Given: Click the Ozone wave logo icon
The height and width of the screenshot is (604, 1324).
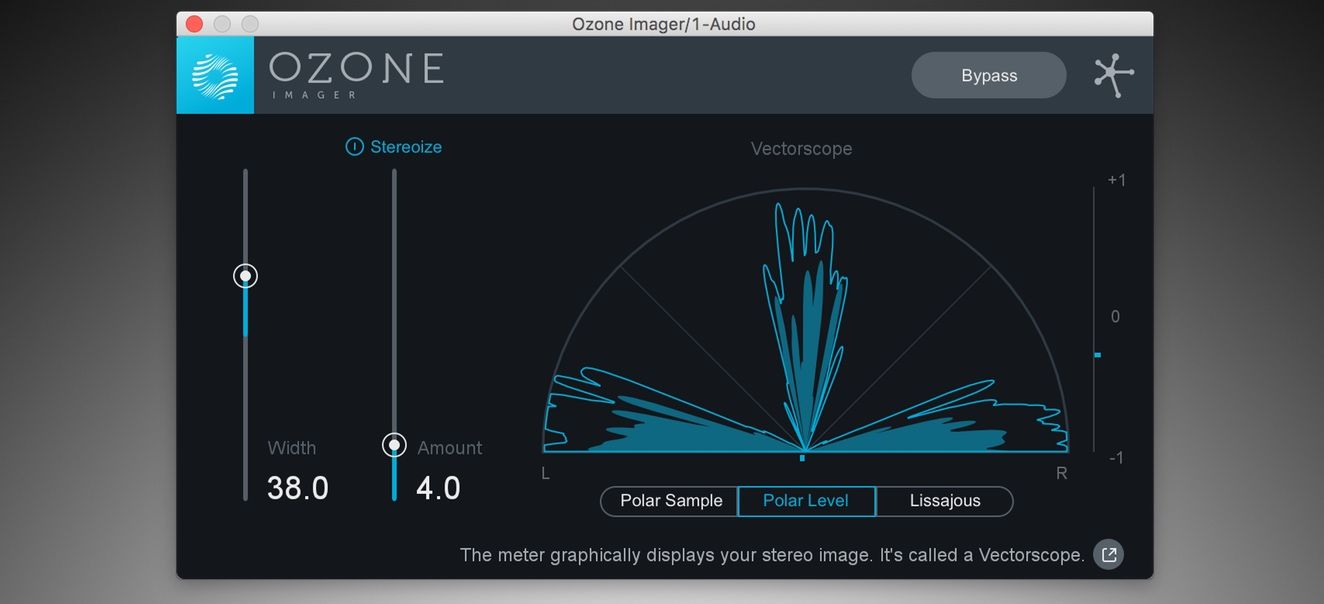Looking at the screenshot, I should (215, 76).
